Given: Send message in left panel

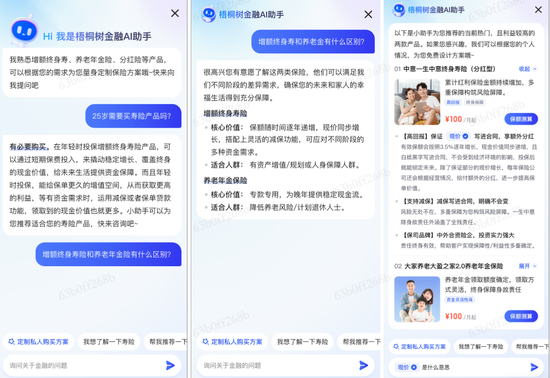Looking at the screenshot, I should coord(170,365).
